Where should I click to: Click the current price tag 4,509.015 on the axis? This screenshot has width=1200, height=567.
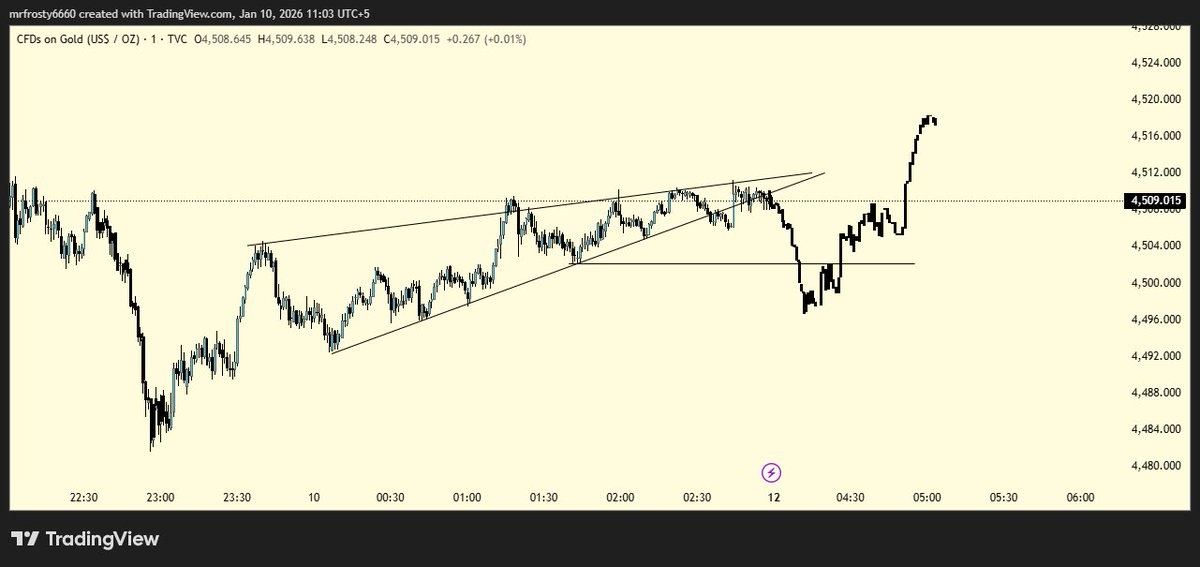click(x=1156, y=201)
